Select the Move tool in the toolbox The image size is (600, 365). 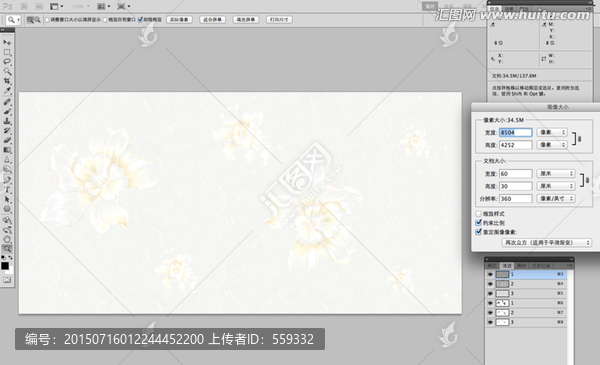(x=7, y=42)
